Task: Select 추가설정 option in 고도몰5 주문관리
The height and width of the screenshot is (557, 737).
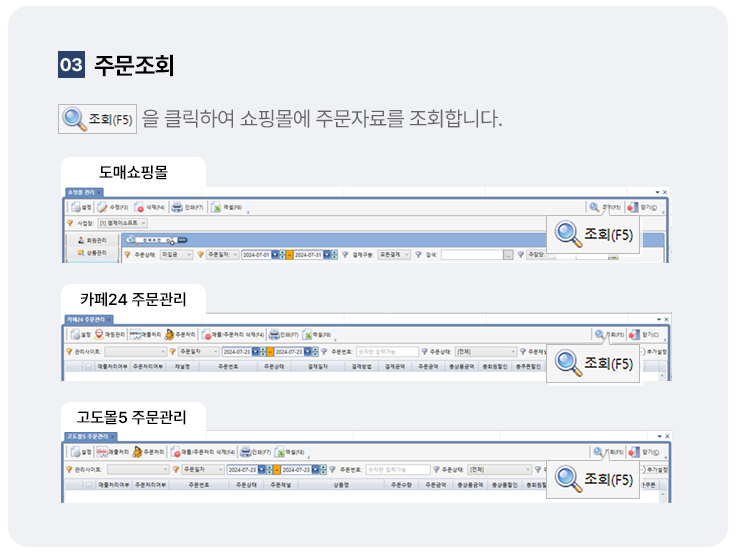Action: tap(654, 470)
